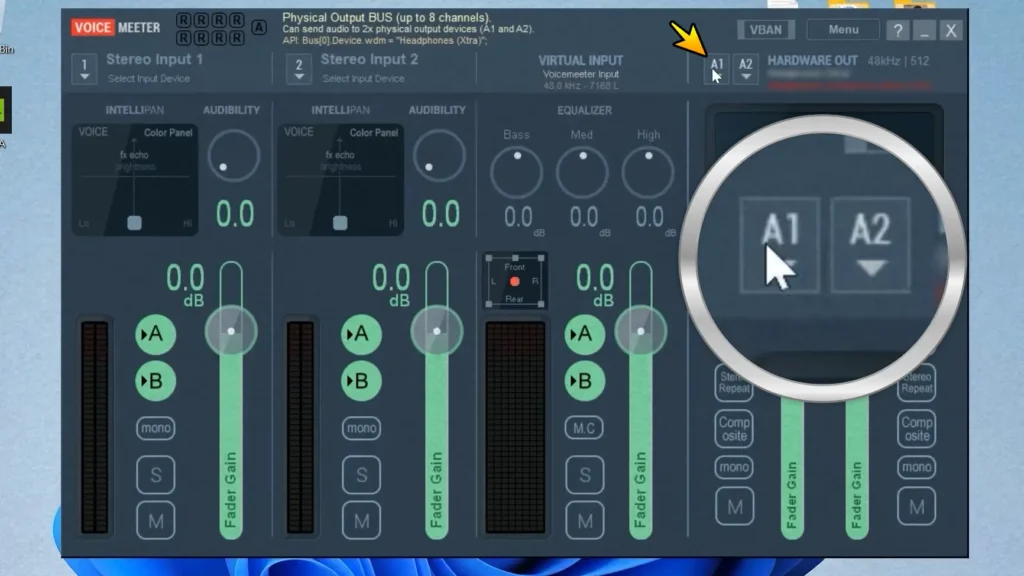Viewport: 1024px width, 576px height.
Task: Click Stereo Input 1 title label
Action: [x=154, y=59]
